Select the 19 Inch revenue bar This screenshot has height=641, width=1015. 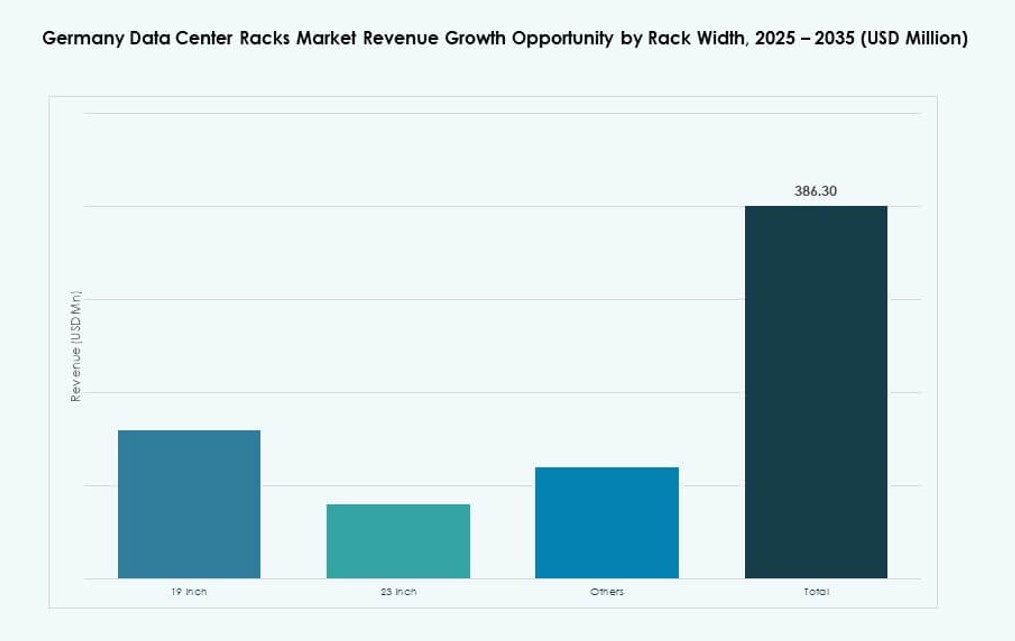pos(189,505)
